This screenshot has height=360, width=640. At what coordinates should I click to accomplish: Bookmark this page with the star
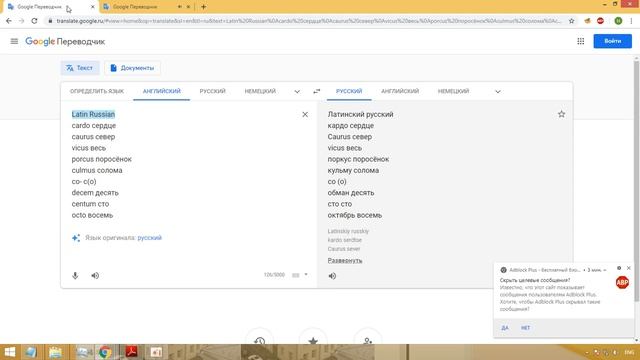coord(571,21)
